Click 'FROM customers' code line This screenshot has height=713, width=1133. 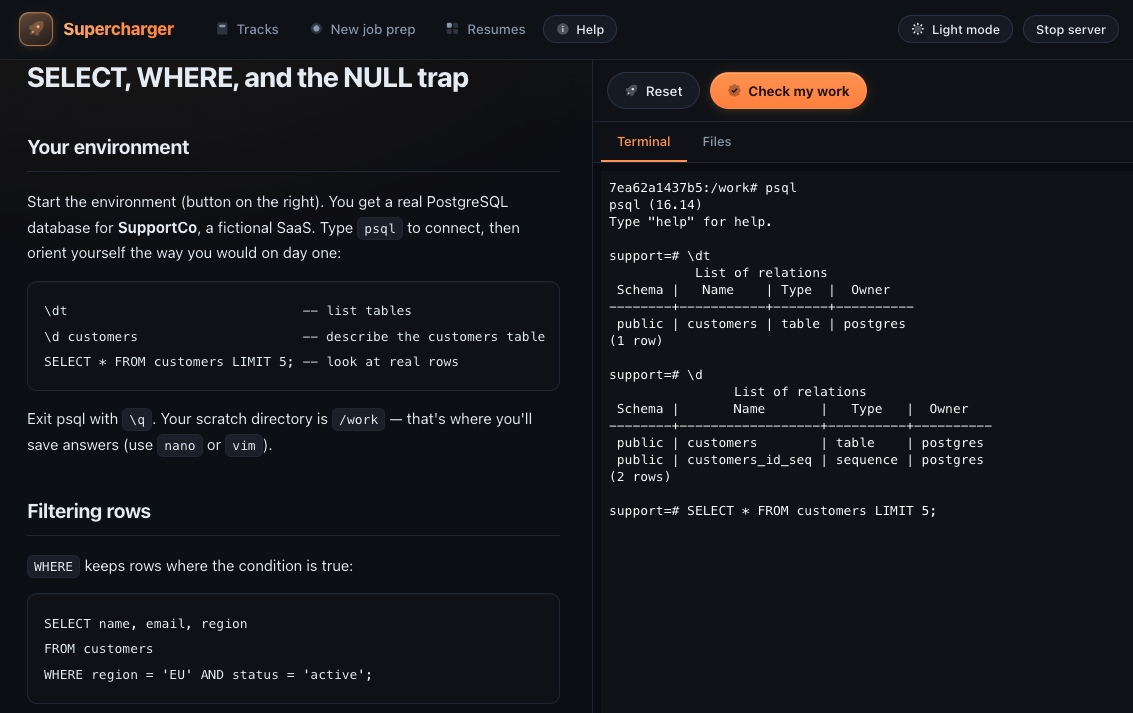click(x=98, y=649)
